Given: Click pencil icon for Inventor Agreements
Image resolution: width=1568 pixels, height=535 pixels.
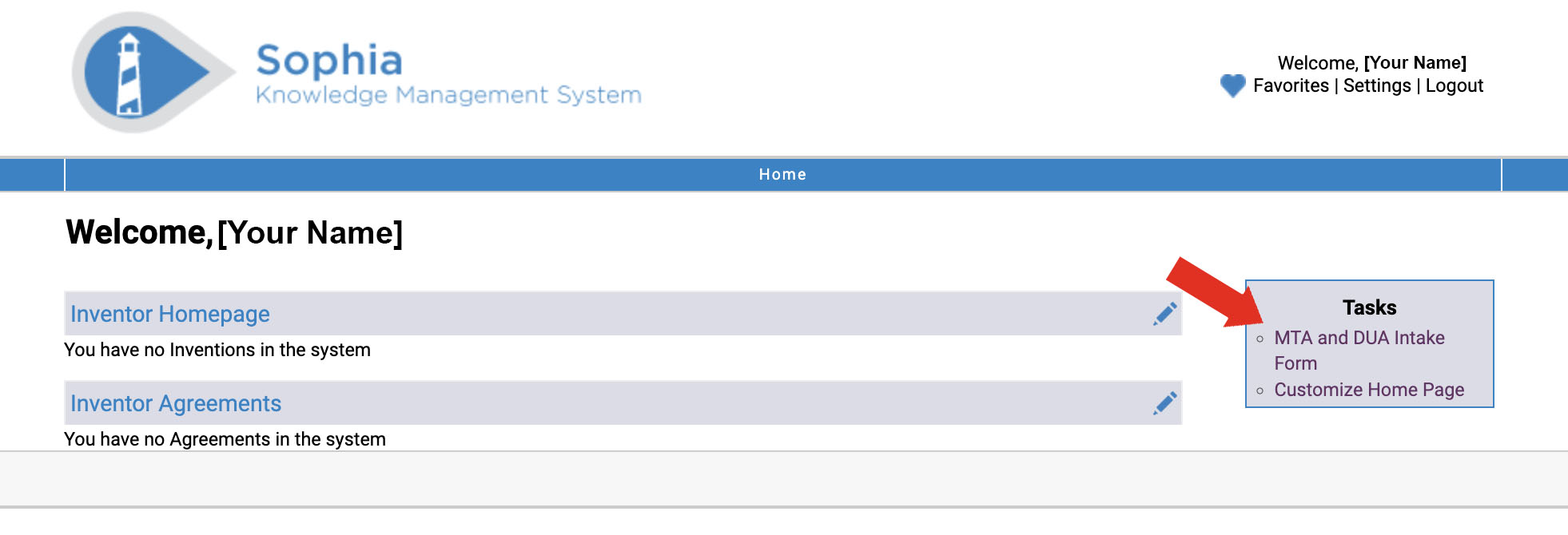Looking at the screenshot, I should [x=1165, y=403].
